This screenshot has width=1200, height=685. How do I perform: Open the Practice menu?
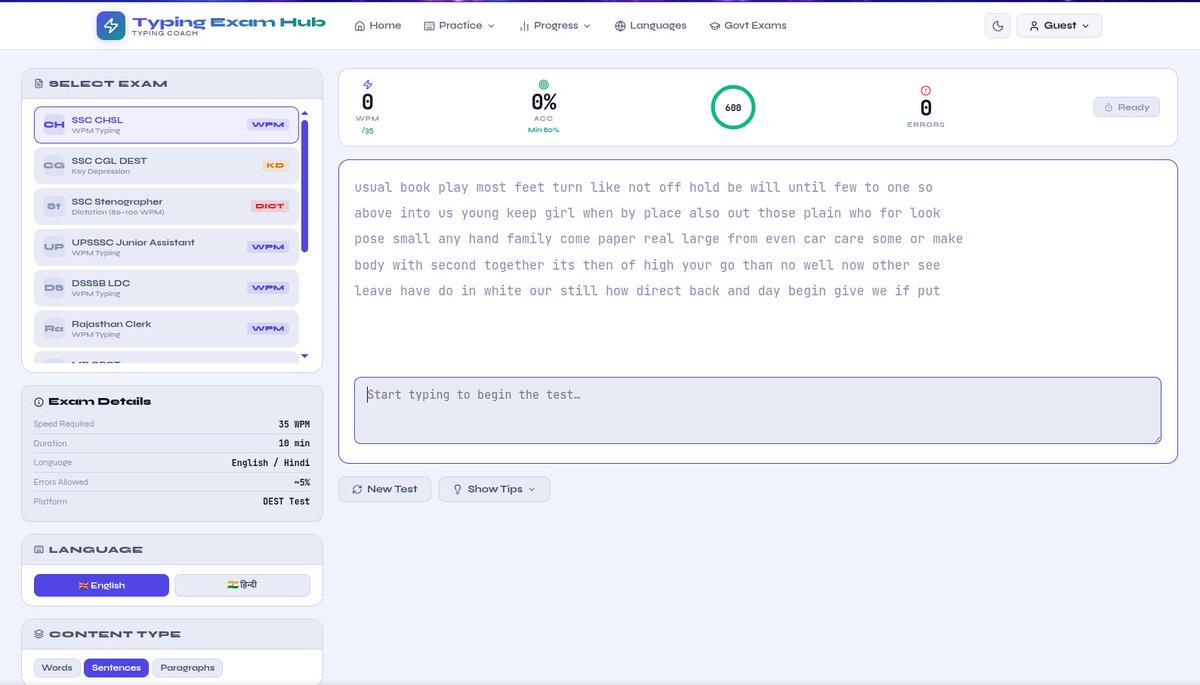pos(459,26)
